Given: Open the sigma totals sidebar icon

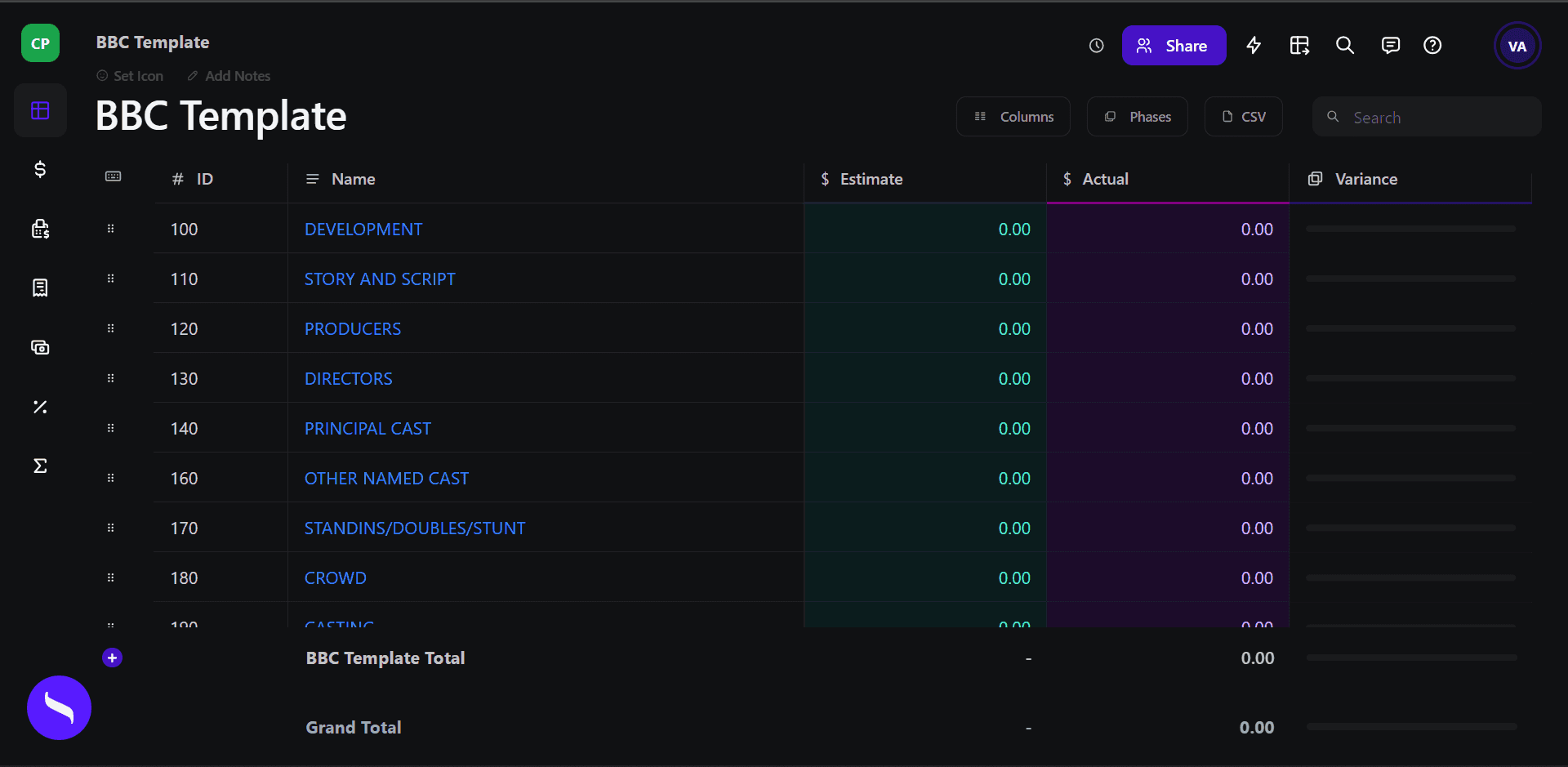Looking at the screenshot, I should click(x=40, y=466).
